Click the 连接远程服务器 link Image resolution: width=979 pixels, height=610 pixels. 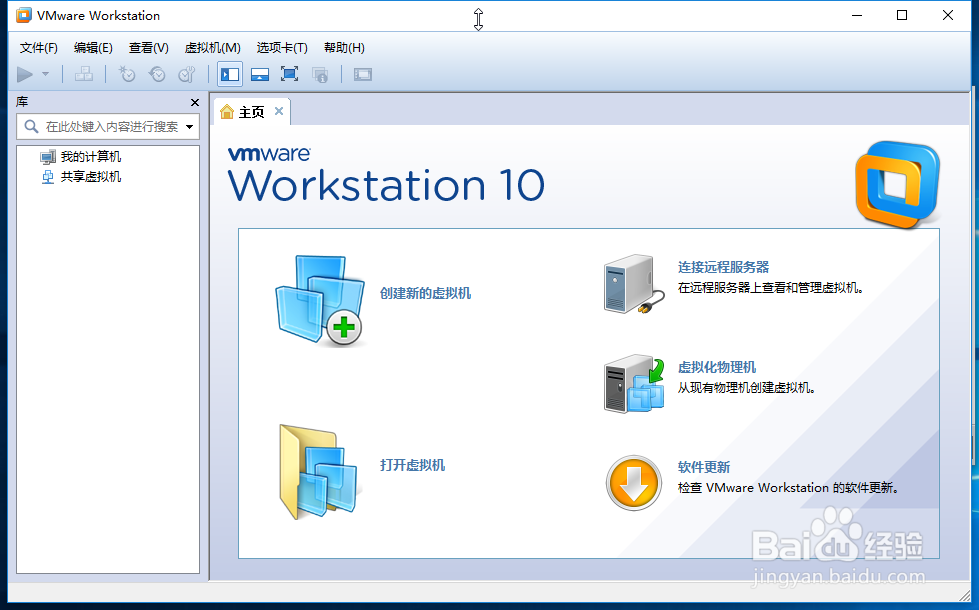pyautogui.click(x=724, y=267)
